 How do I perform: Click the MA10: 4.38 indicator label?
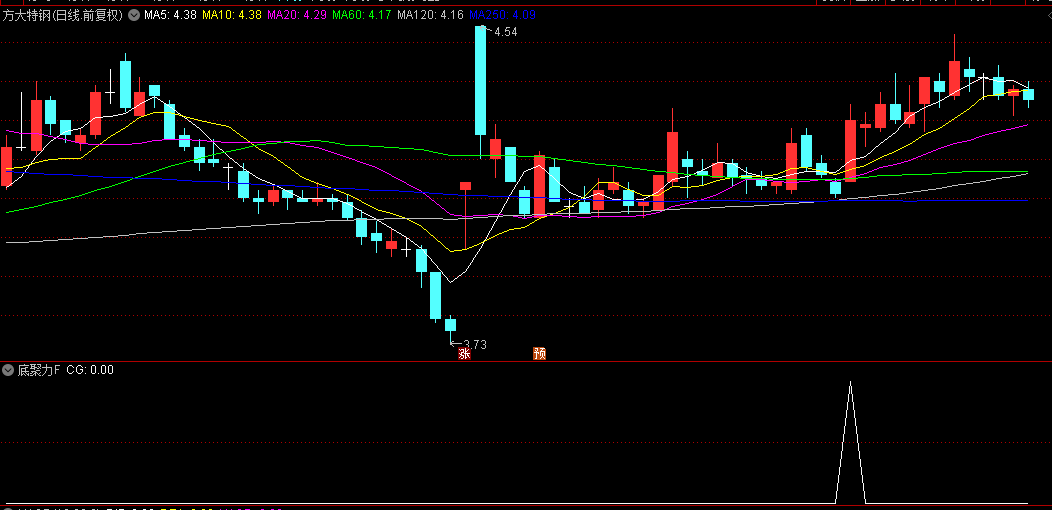tap(231, 15)
